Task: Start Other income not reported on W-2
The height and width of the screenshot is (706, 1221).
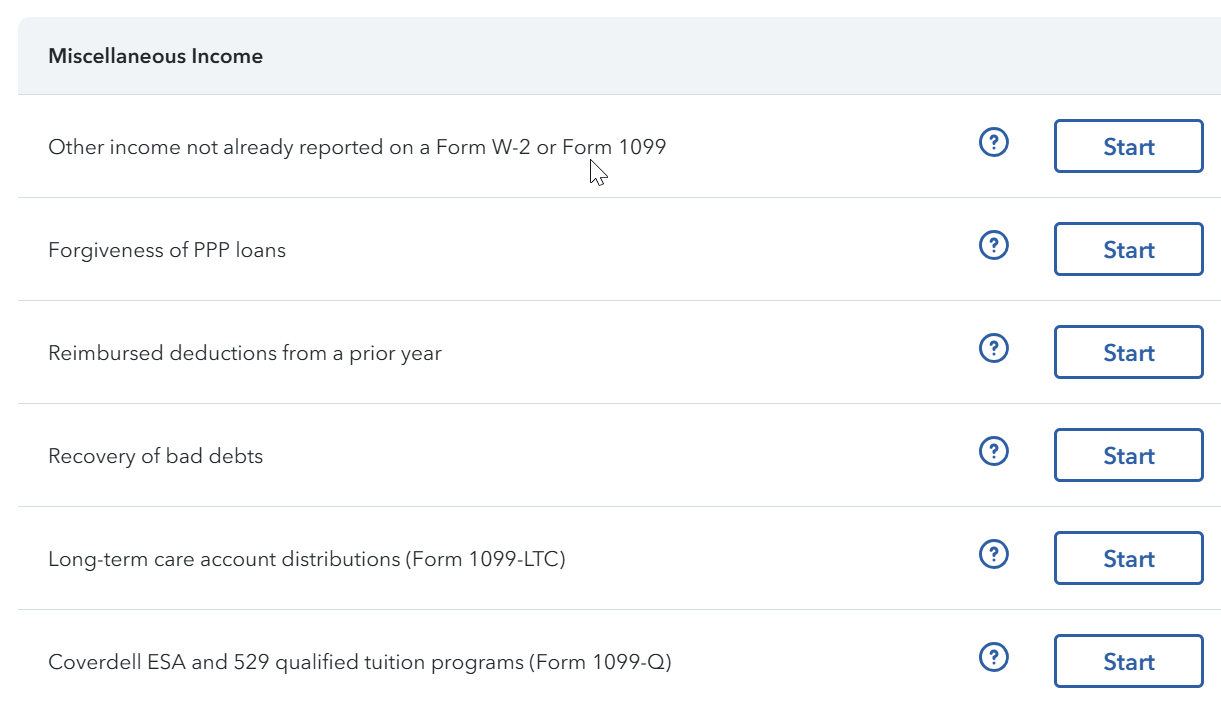Action: pos(1128,147)
